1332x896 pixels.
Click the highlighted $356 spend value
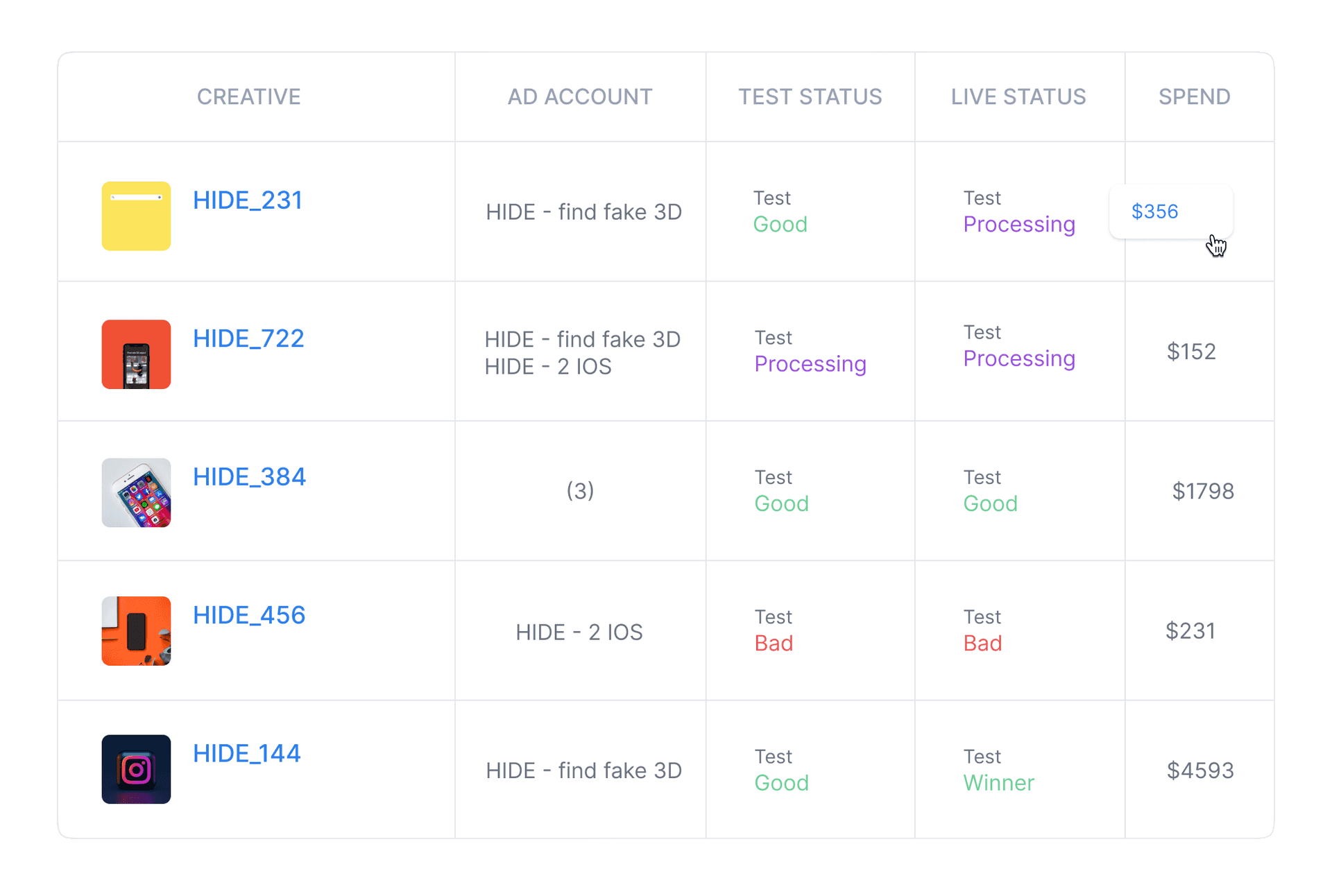(1155, 212)
